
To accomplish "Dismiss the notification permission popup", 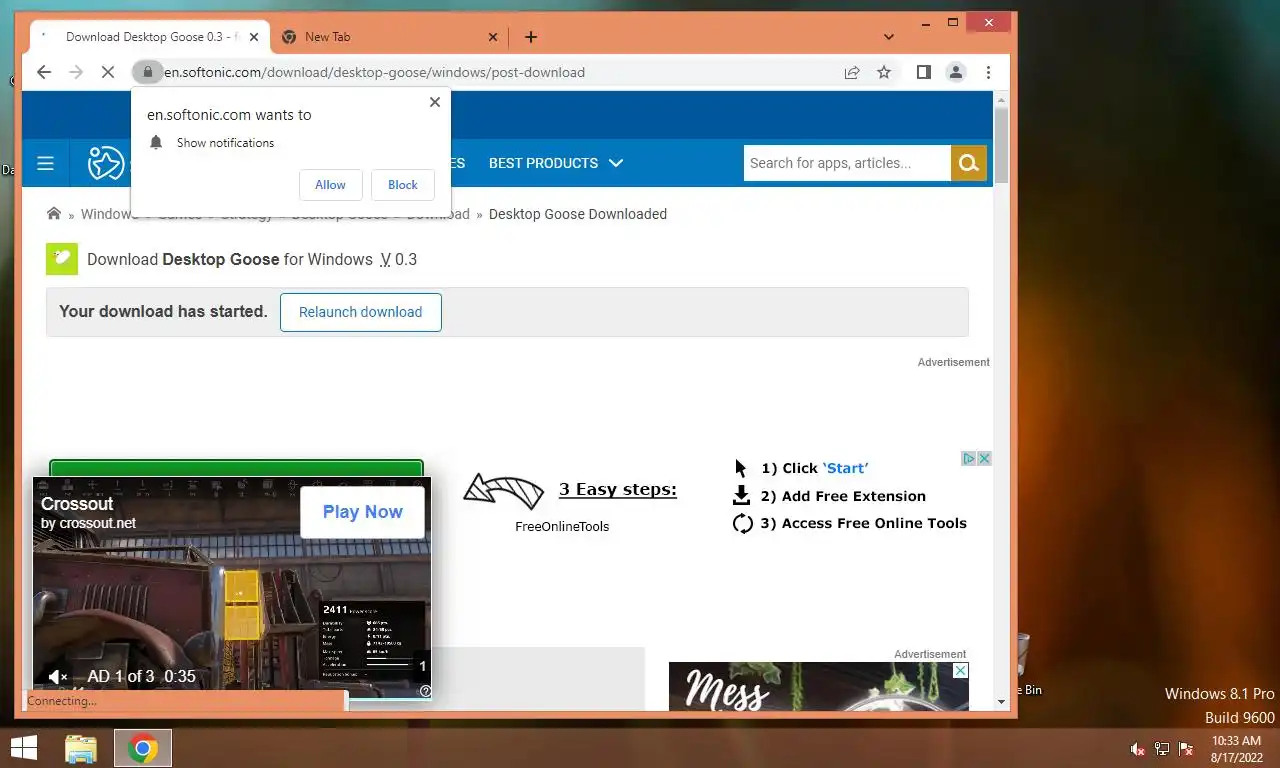I will point(435,102).
